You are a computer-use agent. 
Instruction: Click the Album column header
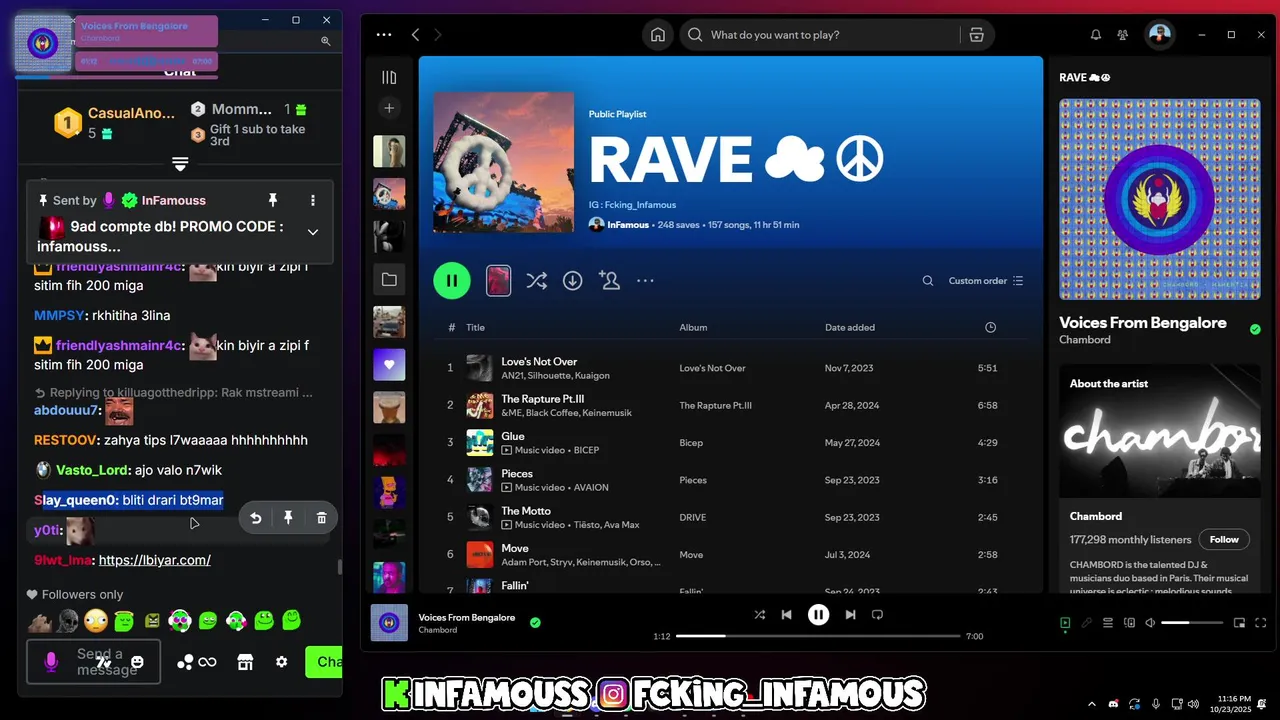pos(693,327)
